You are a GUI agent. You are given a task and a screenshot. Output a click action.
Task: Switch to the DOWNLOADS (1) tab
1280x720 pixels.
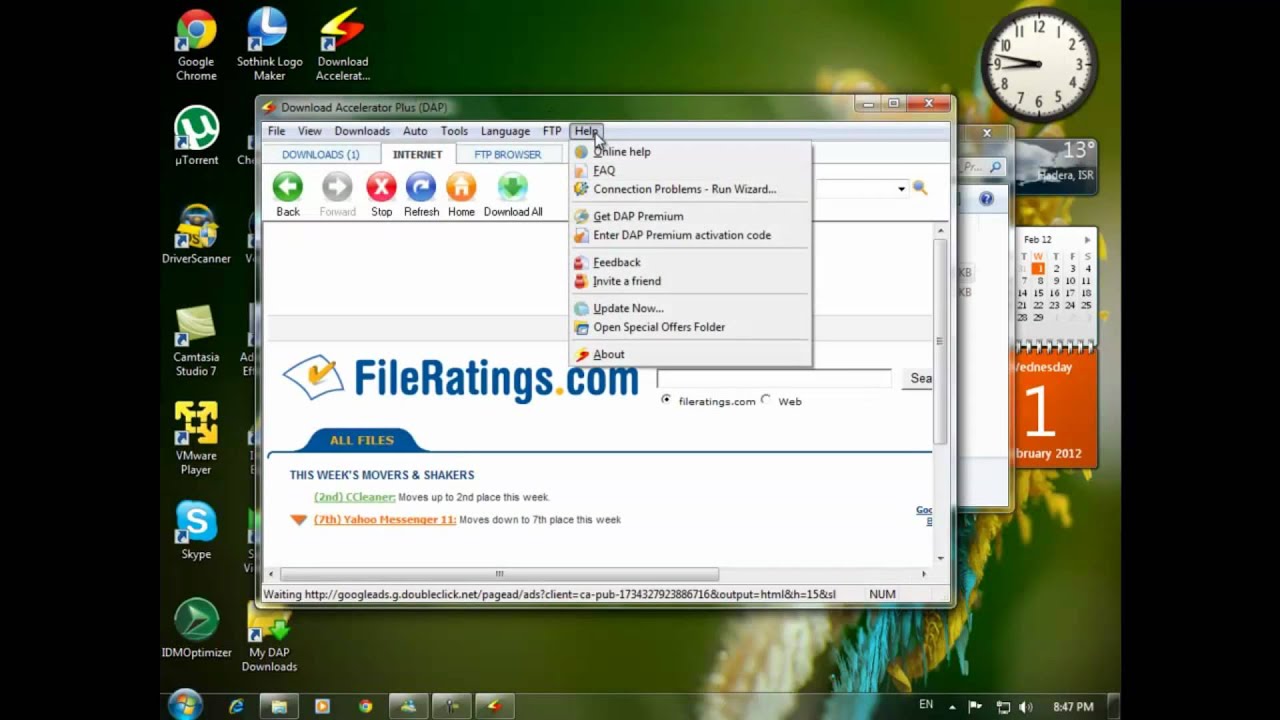pyautogui.click(x=320, y=155)
